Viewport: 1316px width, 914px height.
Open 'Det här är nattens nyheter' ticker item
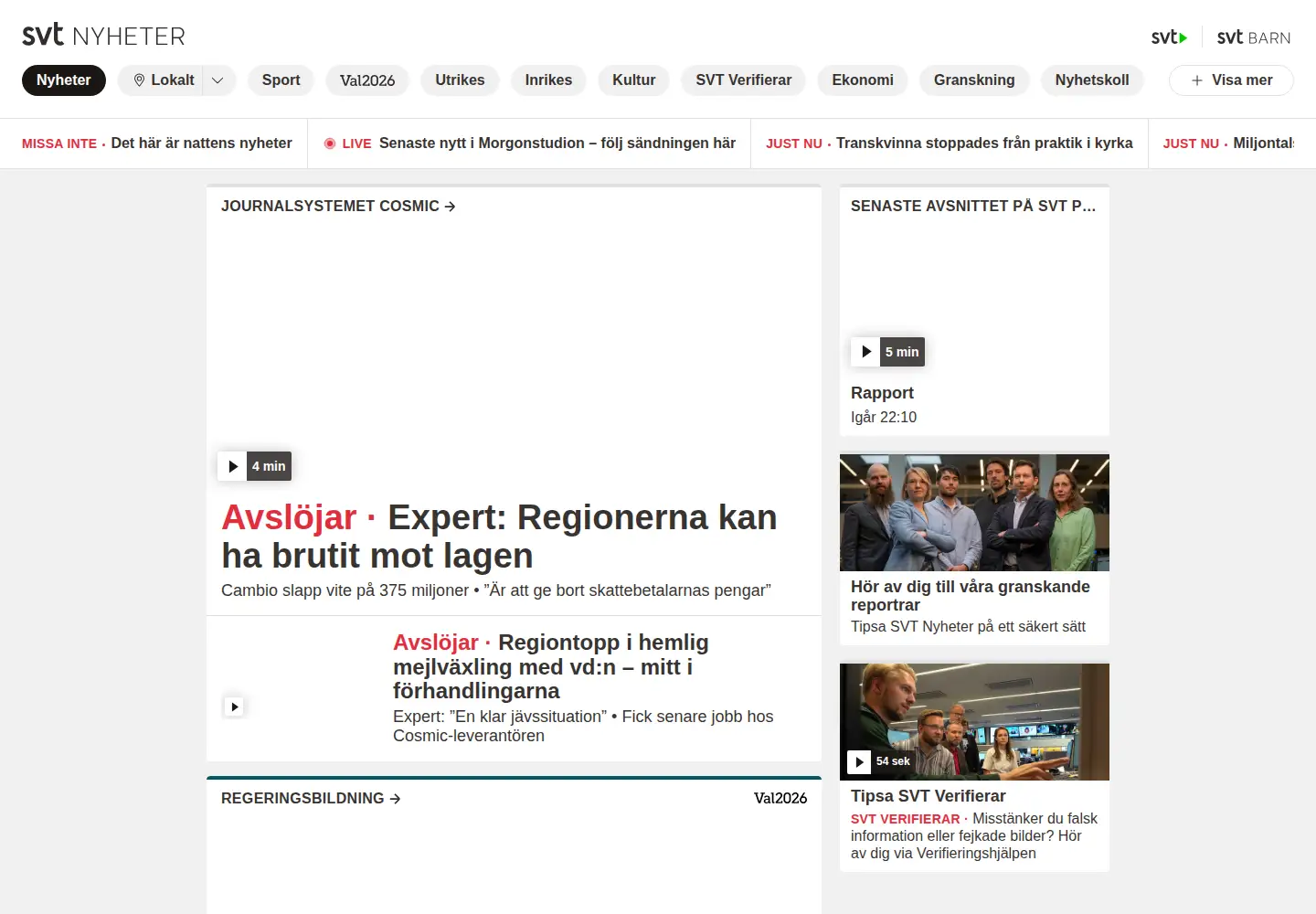157,143
